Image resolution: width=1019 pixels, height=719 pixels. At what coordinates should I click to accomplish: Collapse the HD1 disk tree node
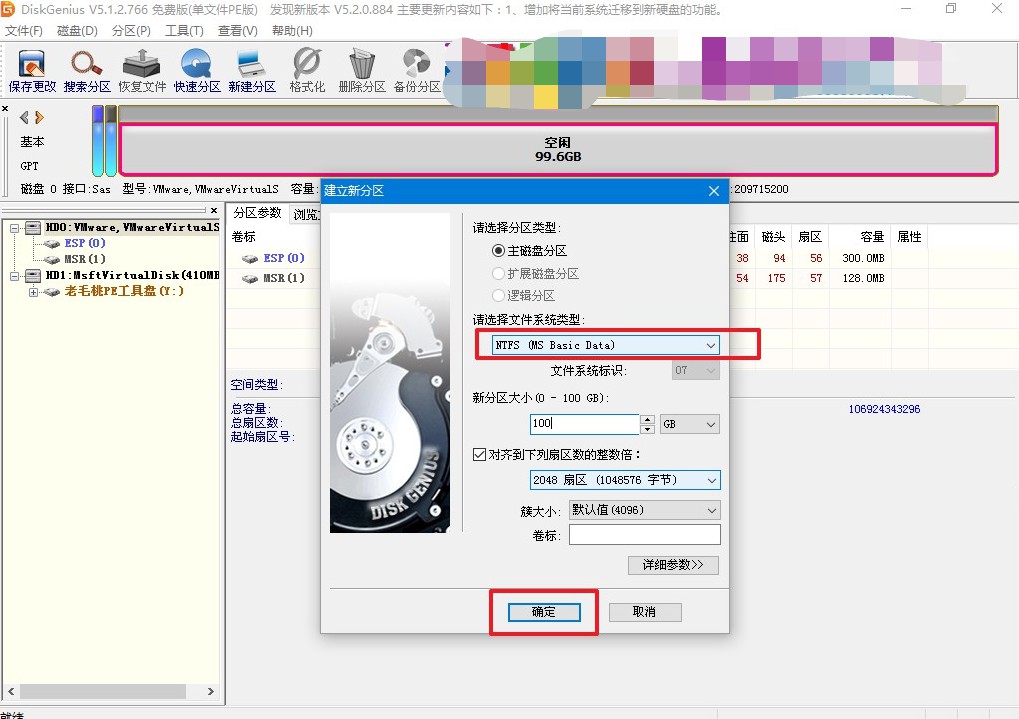15,276
